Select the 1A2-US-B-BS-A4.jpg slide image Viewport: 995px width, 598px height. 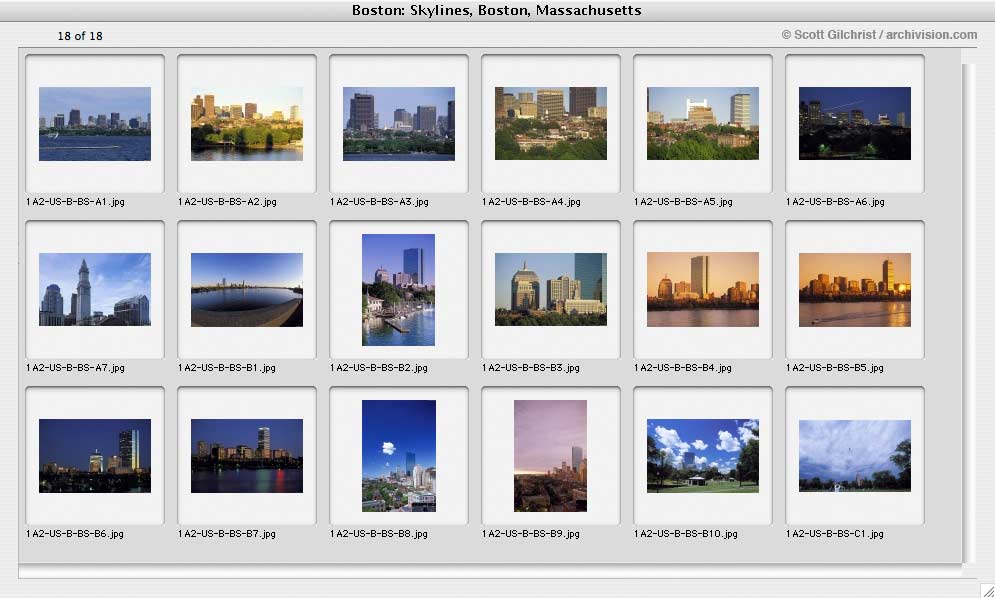551,123
